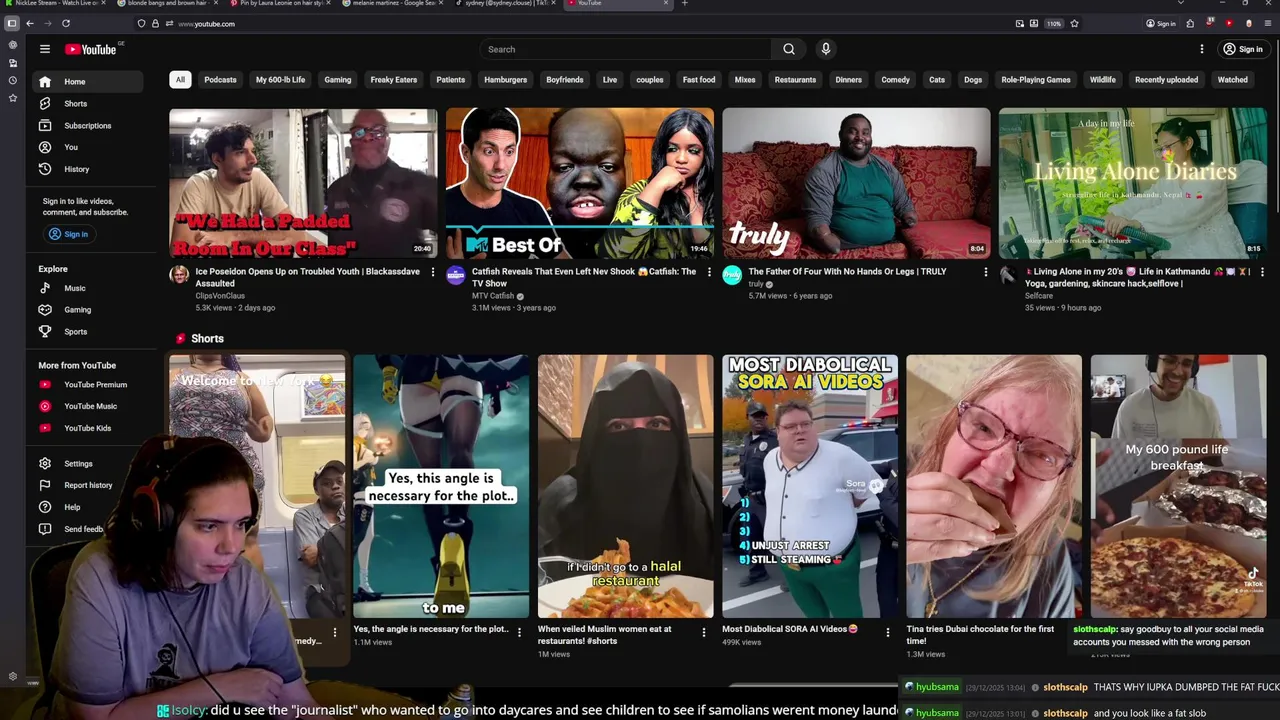Switch to melanie martinez Google tab
Screen dimensions: 1280x720
(393, 3)
